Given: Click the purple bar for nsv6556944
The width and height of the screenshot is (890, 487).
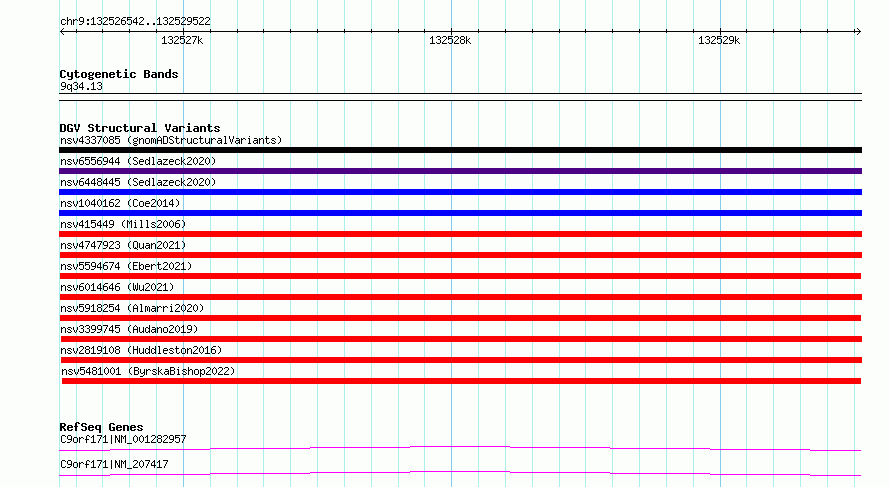Looking at the screenshot, I should tap(460, 171).
